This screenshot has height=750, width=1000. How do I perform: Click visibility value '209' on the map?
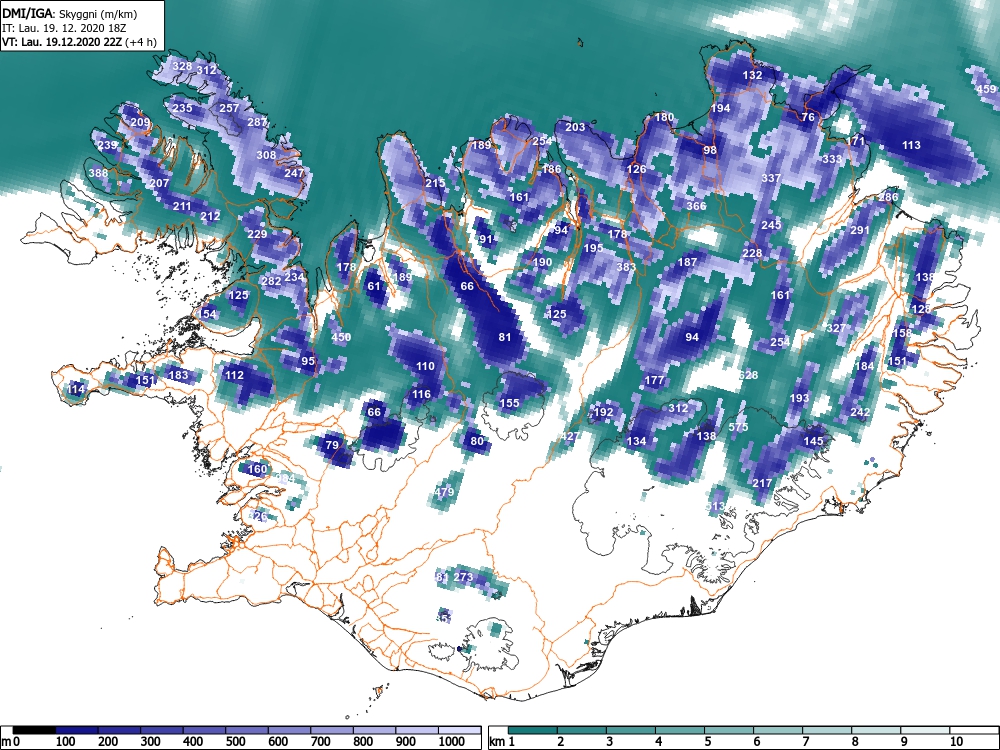[140, 122]
